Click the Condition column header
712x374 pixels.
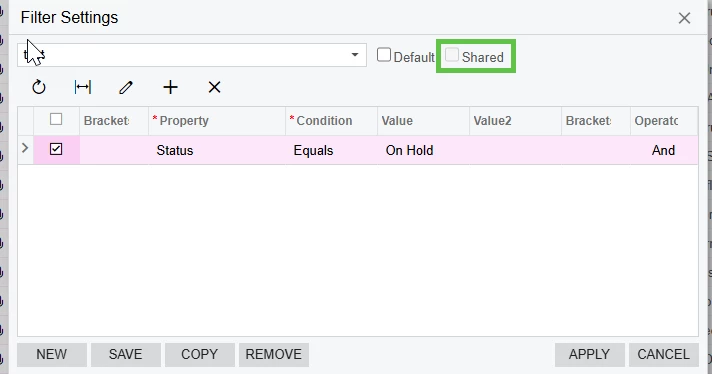(331, 121)
